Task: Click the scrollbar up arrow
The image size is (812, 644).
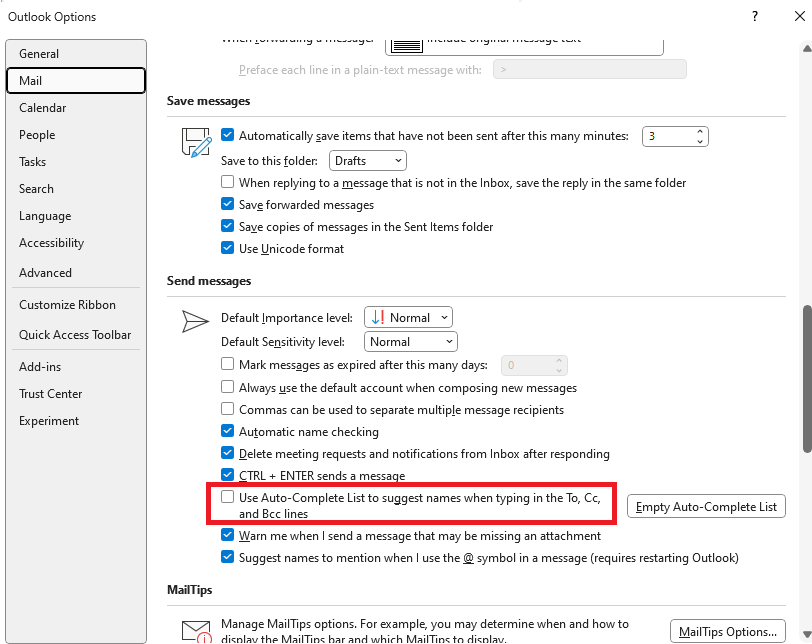Action: [x=807, y=49]
